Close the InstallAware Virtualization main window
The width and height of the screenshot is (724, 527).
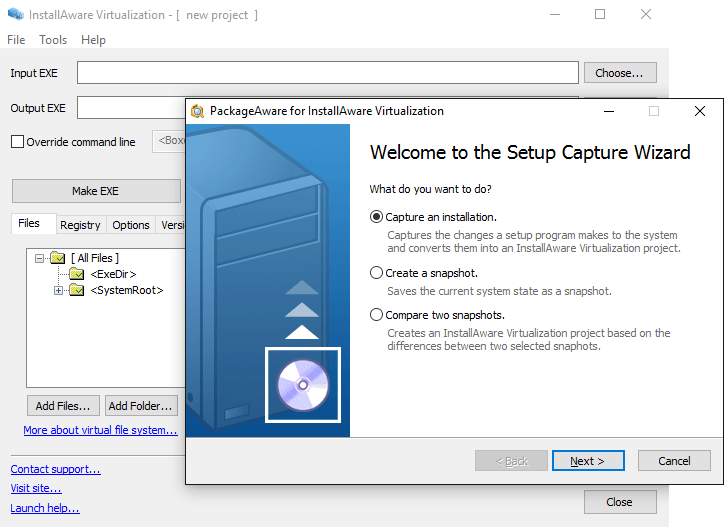click(646, 14)
